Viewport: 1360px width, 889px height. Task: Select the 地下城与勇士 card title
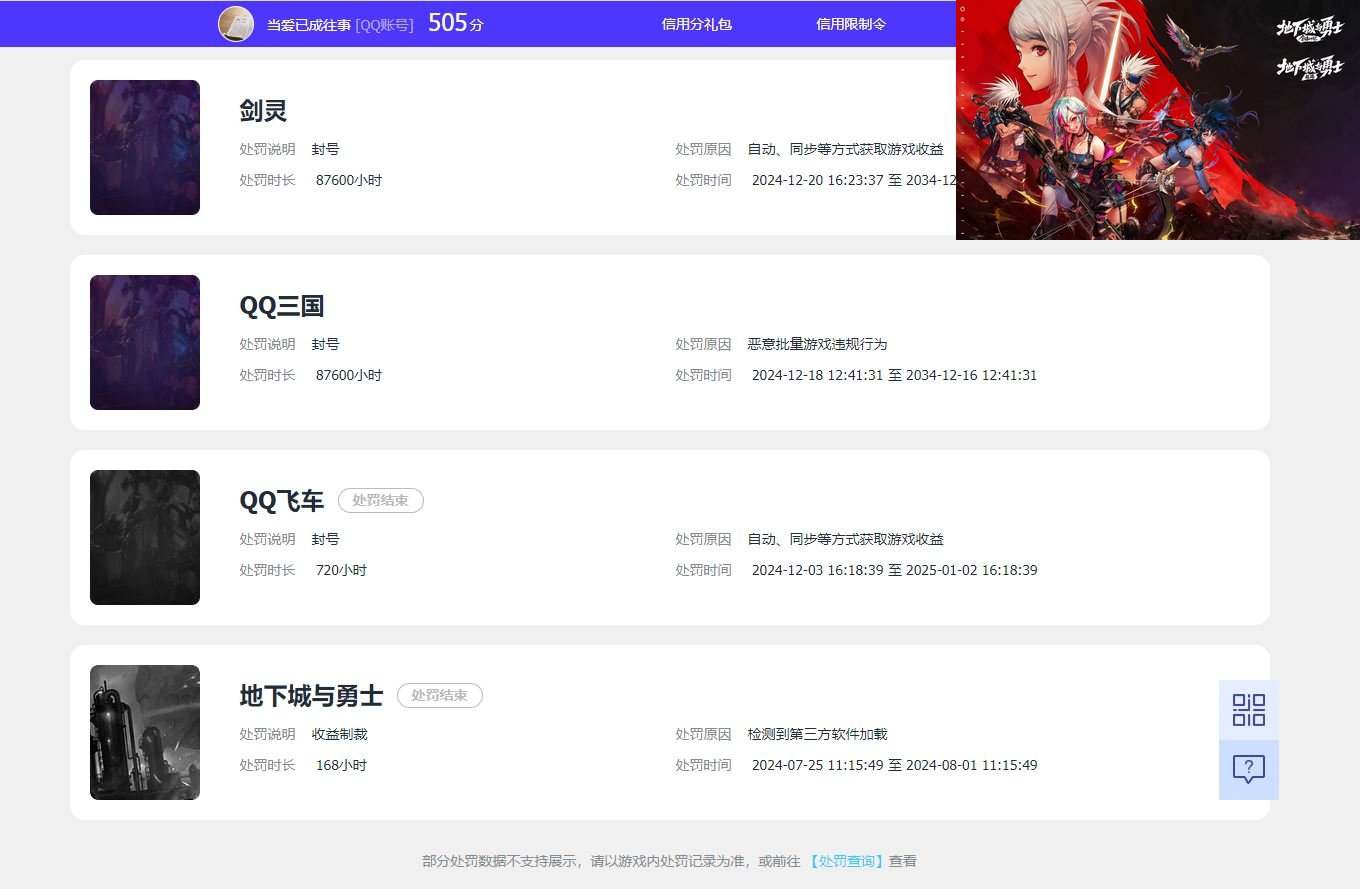click(x=311, y=696)
